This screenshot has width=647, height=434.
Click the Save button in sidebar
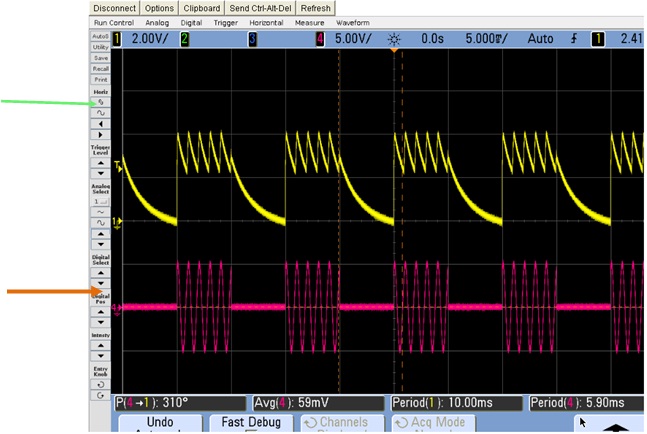tap(100, 58)
